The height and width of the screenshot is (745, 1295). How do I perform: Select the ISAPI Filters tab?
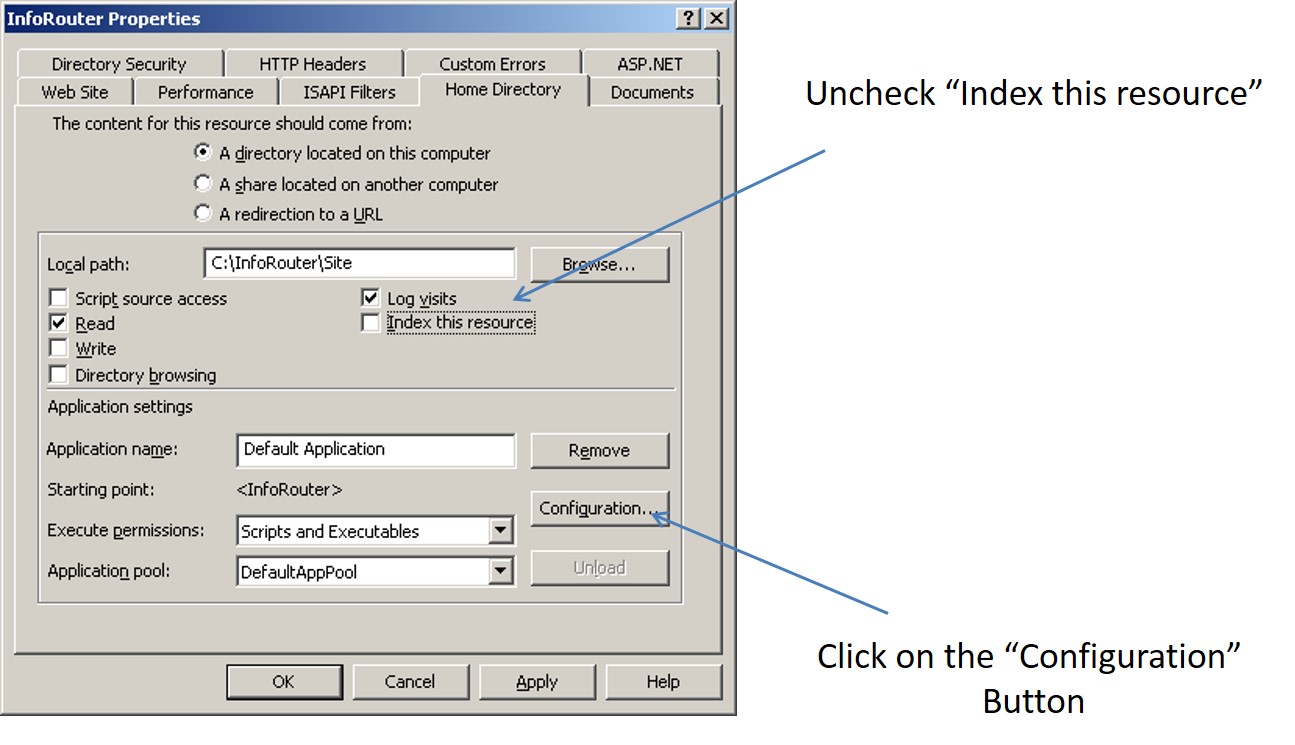(x=350, y=92)
